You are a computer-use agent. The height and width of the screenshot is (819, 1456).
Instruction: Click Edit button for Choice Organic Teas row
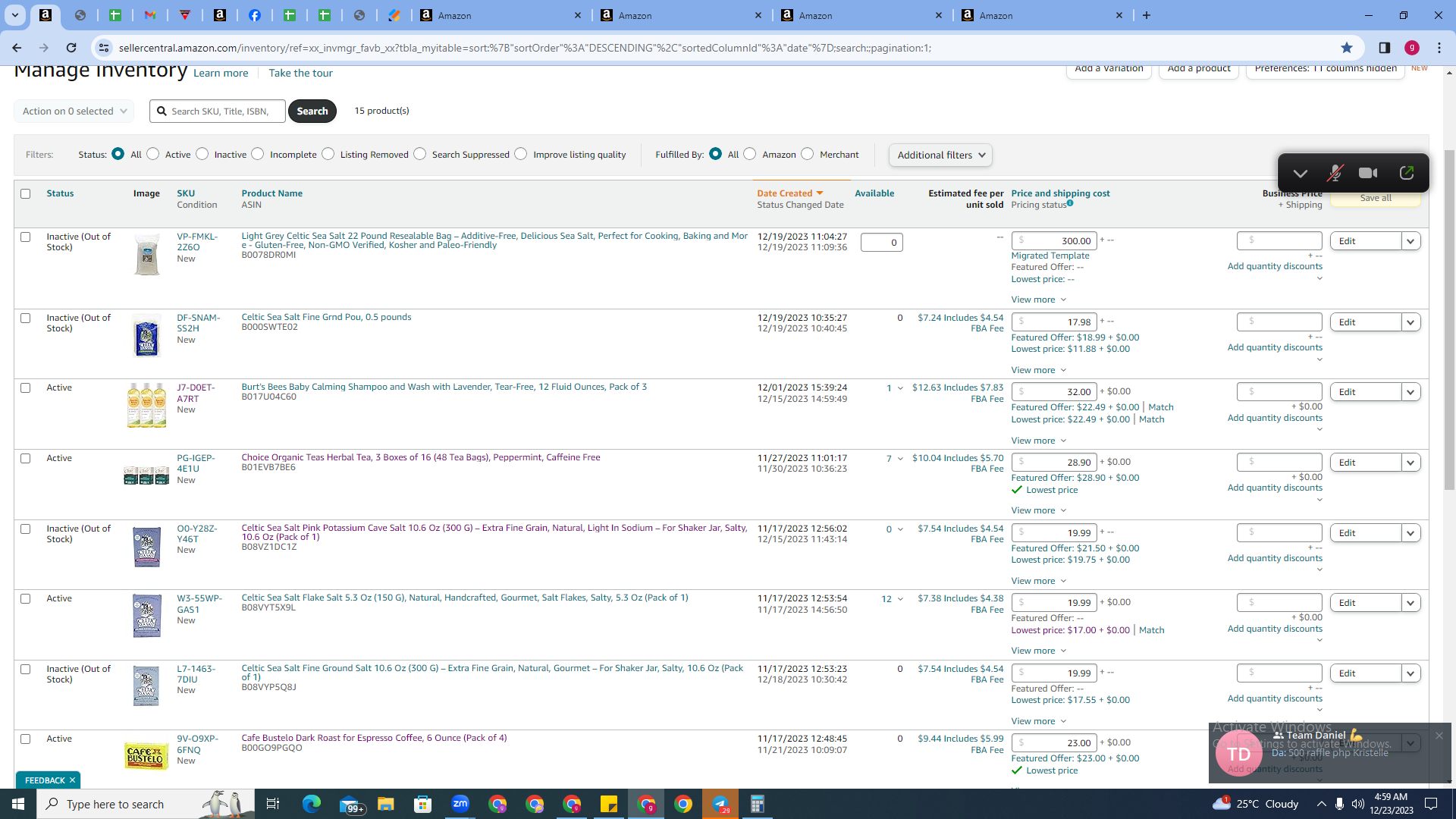coord(1365,463)
